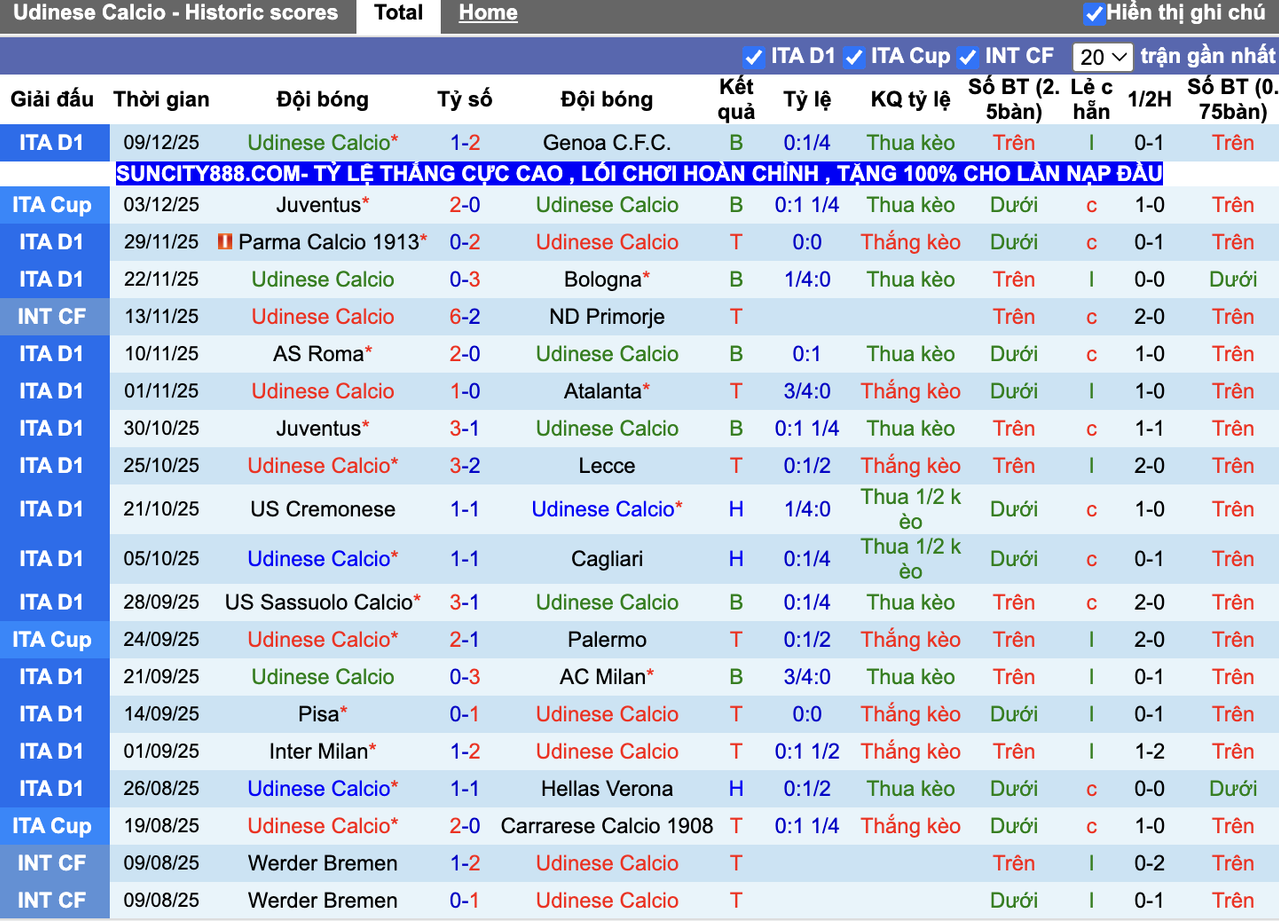Click the 1/2H score 1-2 in Inter Milan row

(1149, 751)
